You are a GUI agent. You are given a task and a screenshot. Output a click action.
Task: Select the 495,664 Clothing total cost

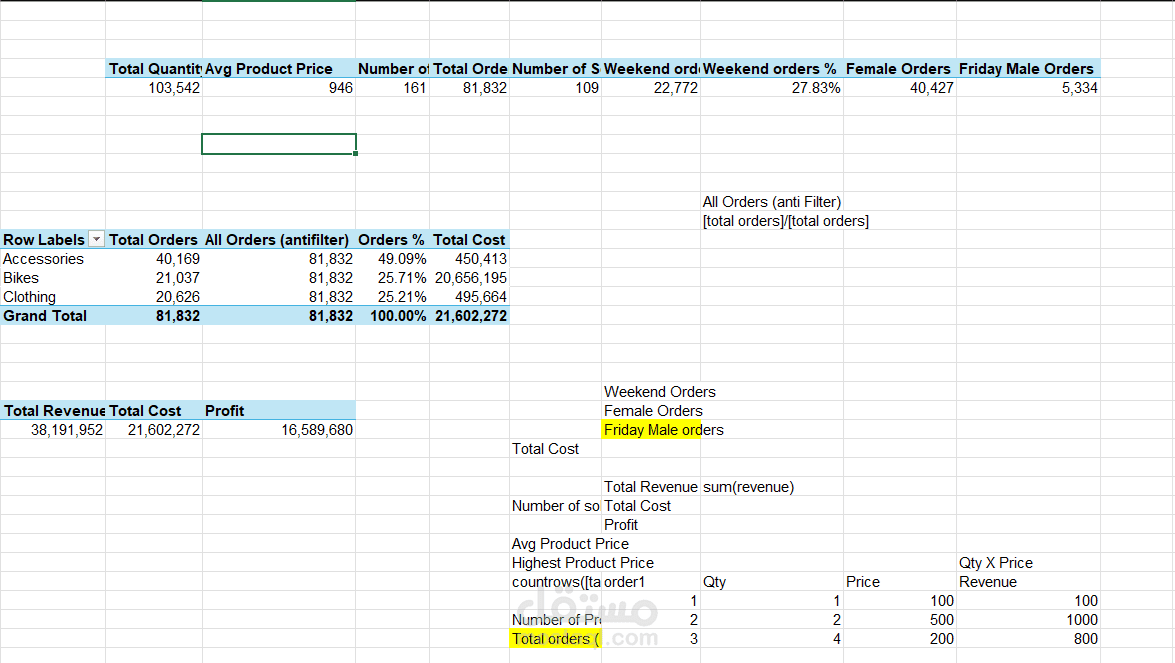click(469, 297)
